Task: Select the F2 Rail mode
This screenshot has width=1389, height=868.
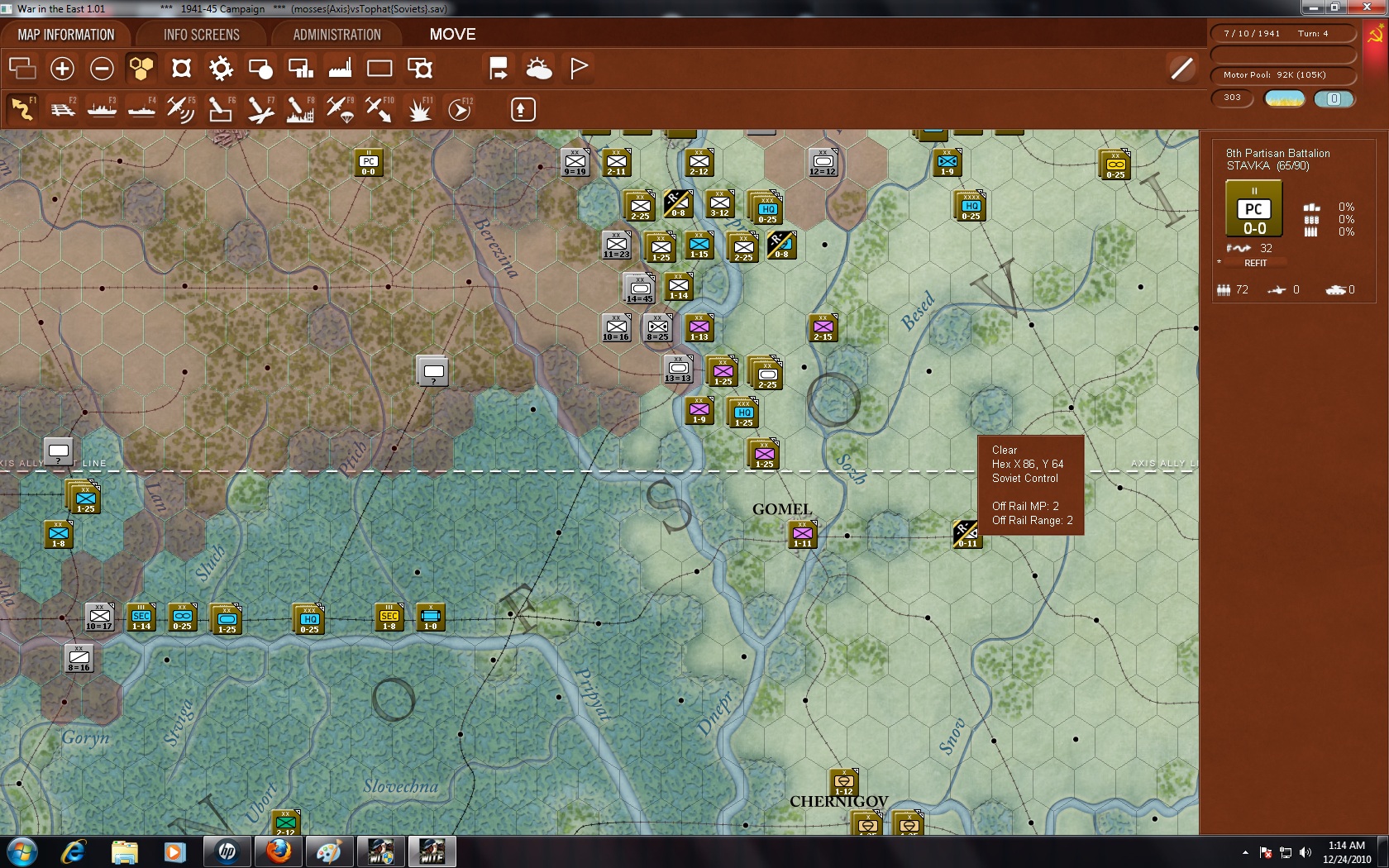Action: (62, 109)
